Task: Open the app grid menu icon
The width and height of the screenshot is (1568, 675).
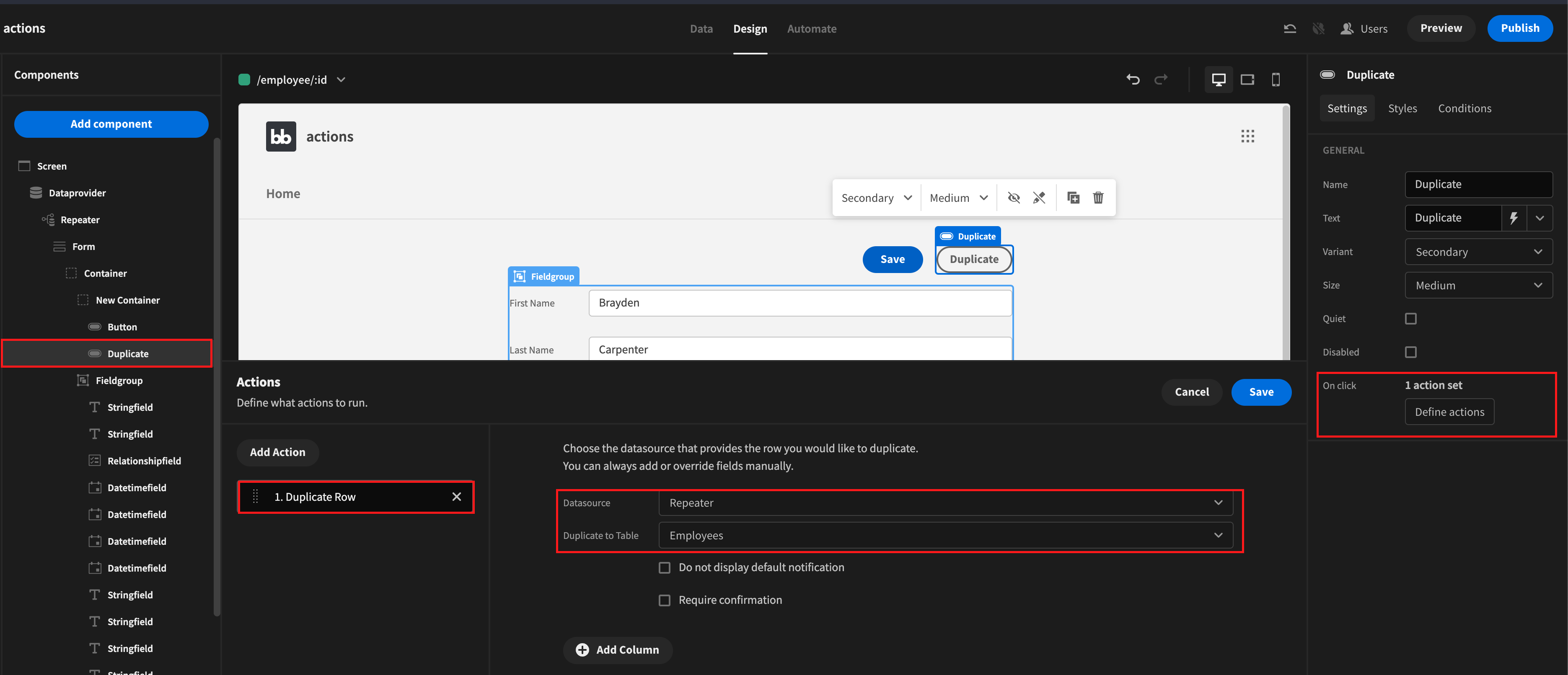Action: 1247,136
